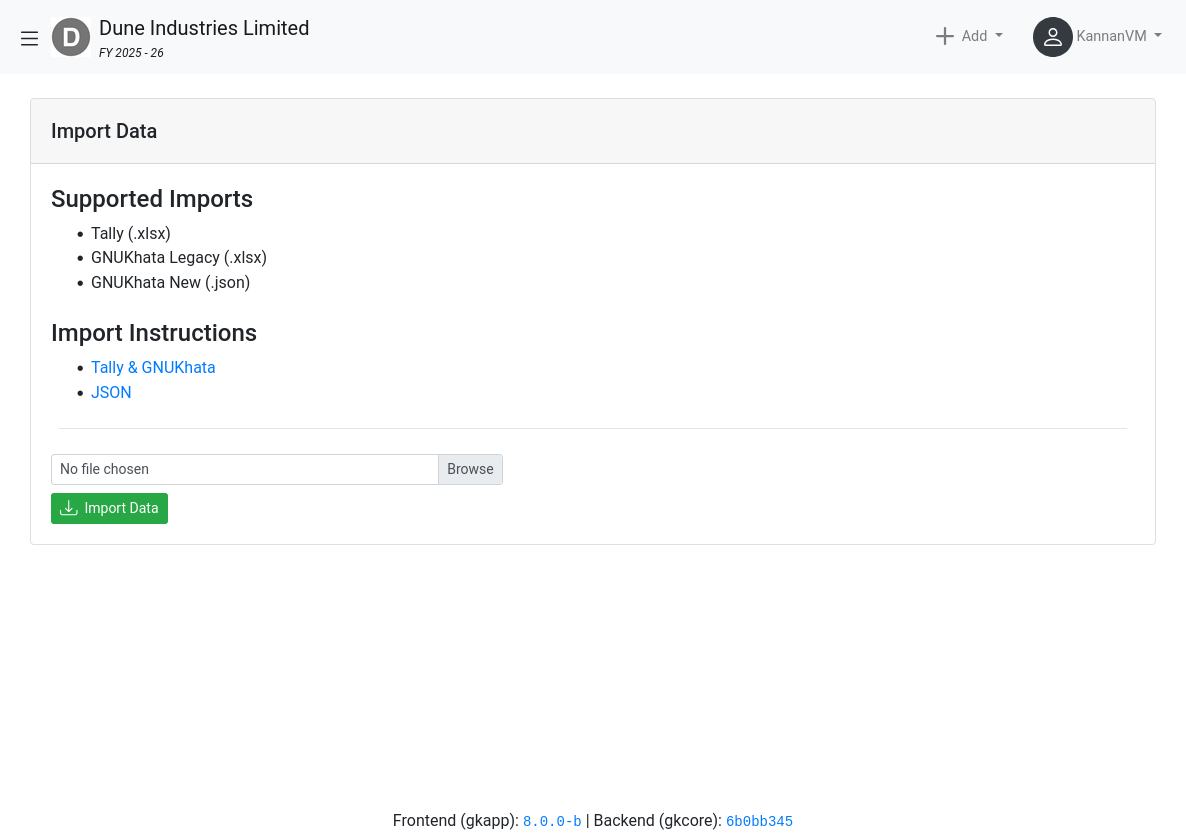Open the Tally & GNUKhata instructions link
This screenshot has width=1186, height=837.
pos(153,367)
